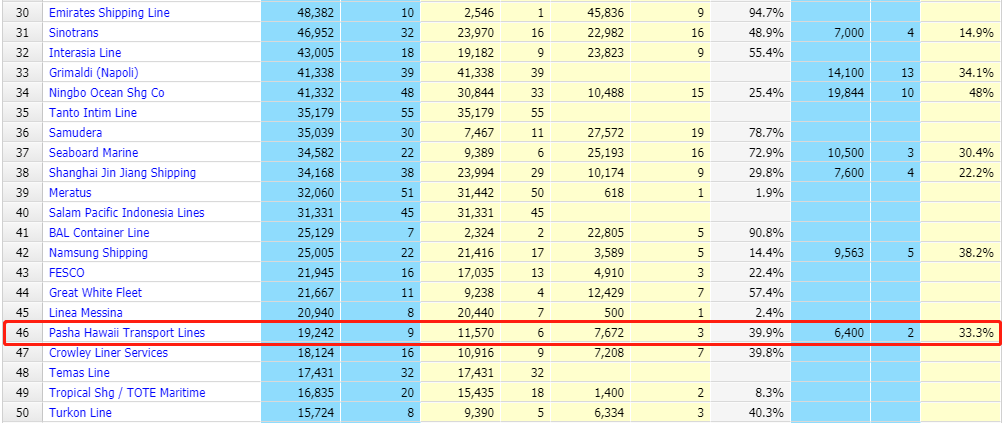Select the 7,000 cell in the Sinotrans row
Image resolution: width=1005 pixels, height=423 pixels.
(830, 32)
